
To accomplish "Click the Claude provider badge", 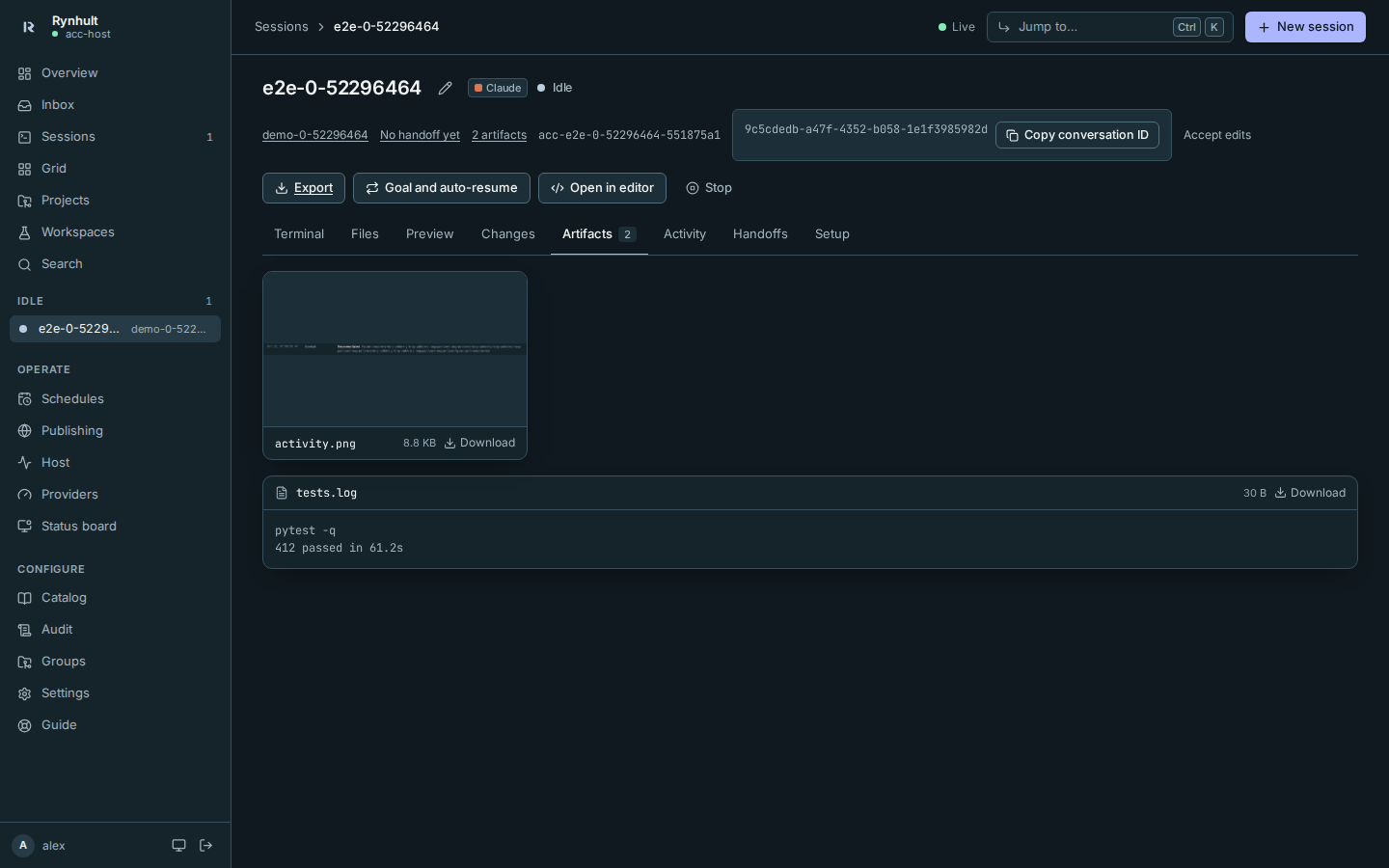I will coord(498,88).
